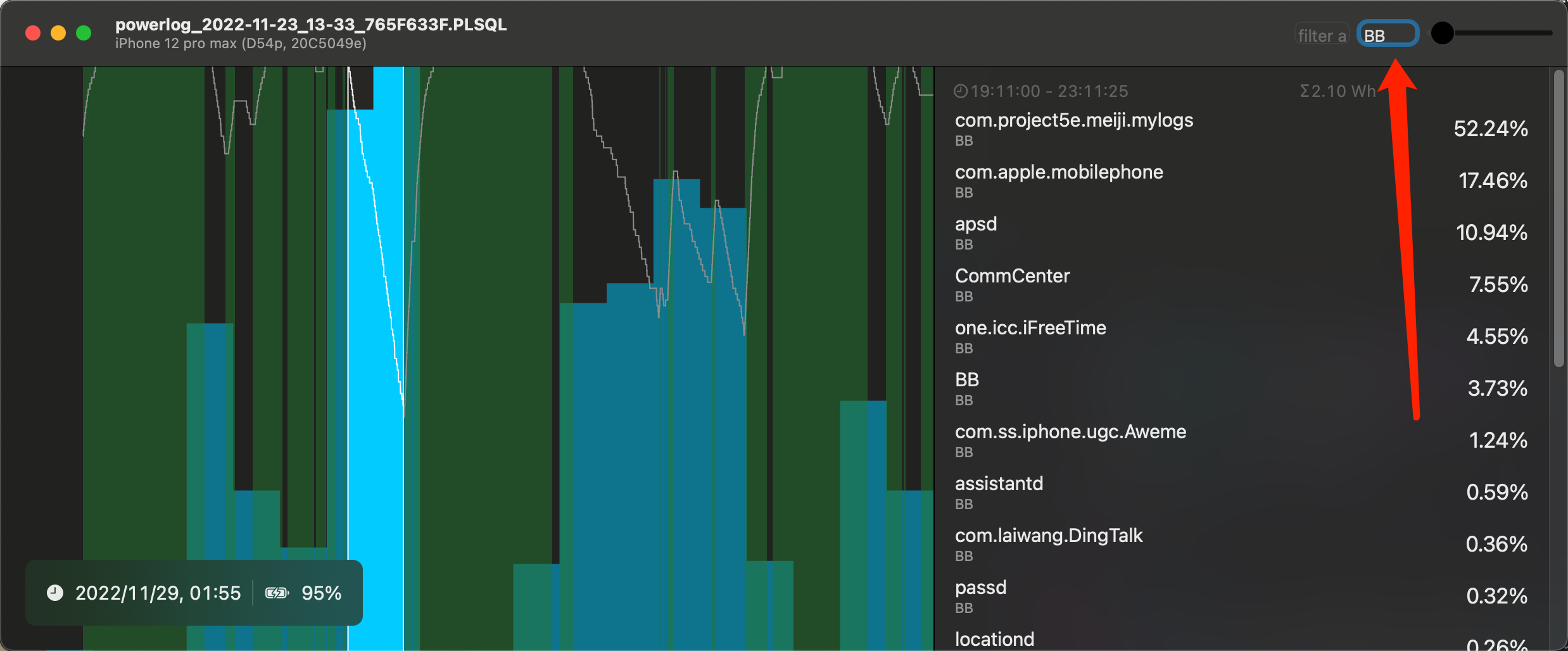Click the process list vertical scrollbar
Image resolution: width=1568 pixels, height=651 pixels.
(1559, 218)
